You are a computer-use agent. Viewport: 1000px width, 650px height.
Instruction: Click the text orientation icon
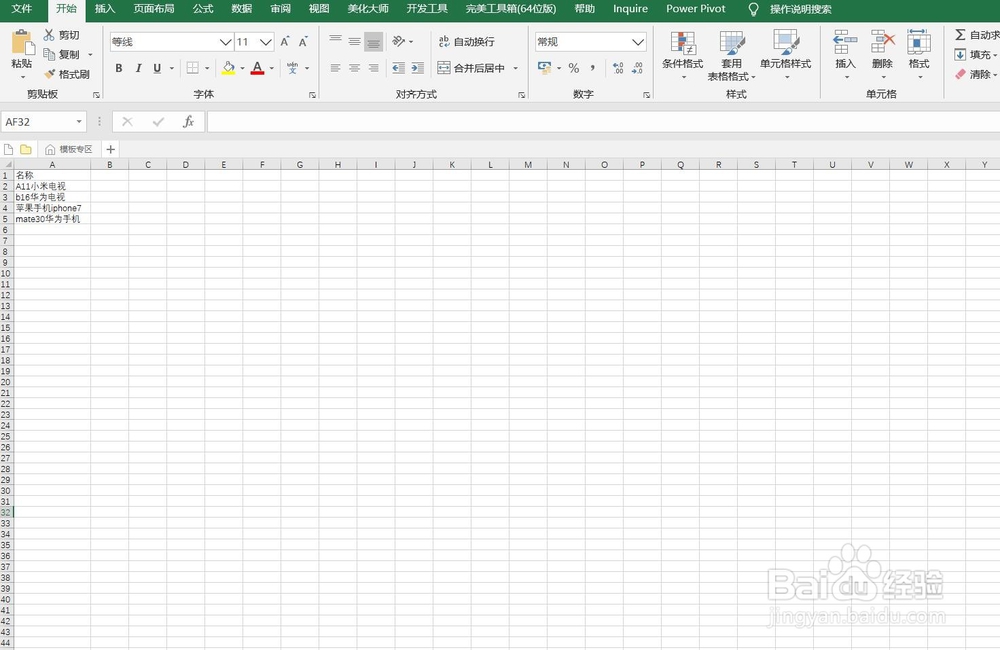click(399, 41)
